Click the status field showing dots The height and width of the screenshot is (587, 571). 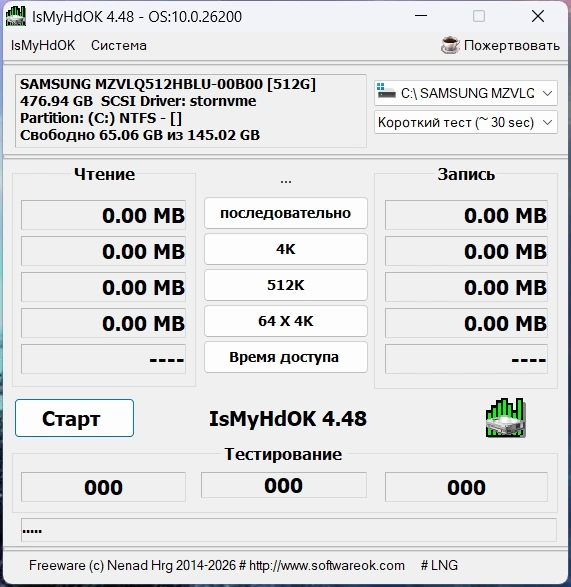click(289, 530)
